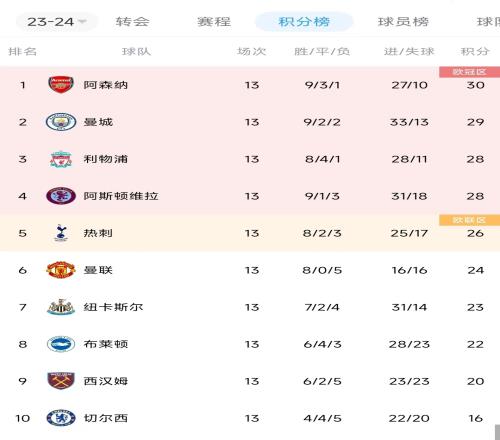This screenshot has width=500, height=440.
Task: Select the Liverpool club badge
Action: [x=61, y=159]
